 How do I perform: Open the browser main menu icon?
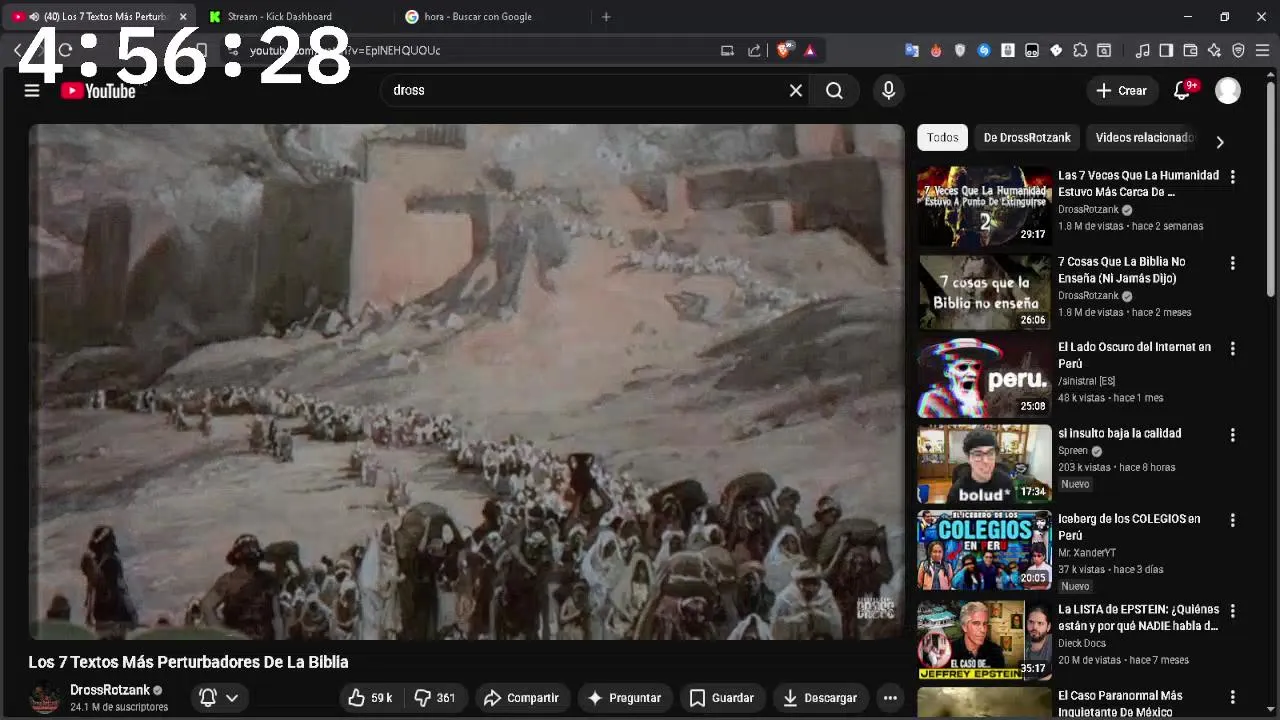coord(1262,50)
